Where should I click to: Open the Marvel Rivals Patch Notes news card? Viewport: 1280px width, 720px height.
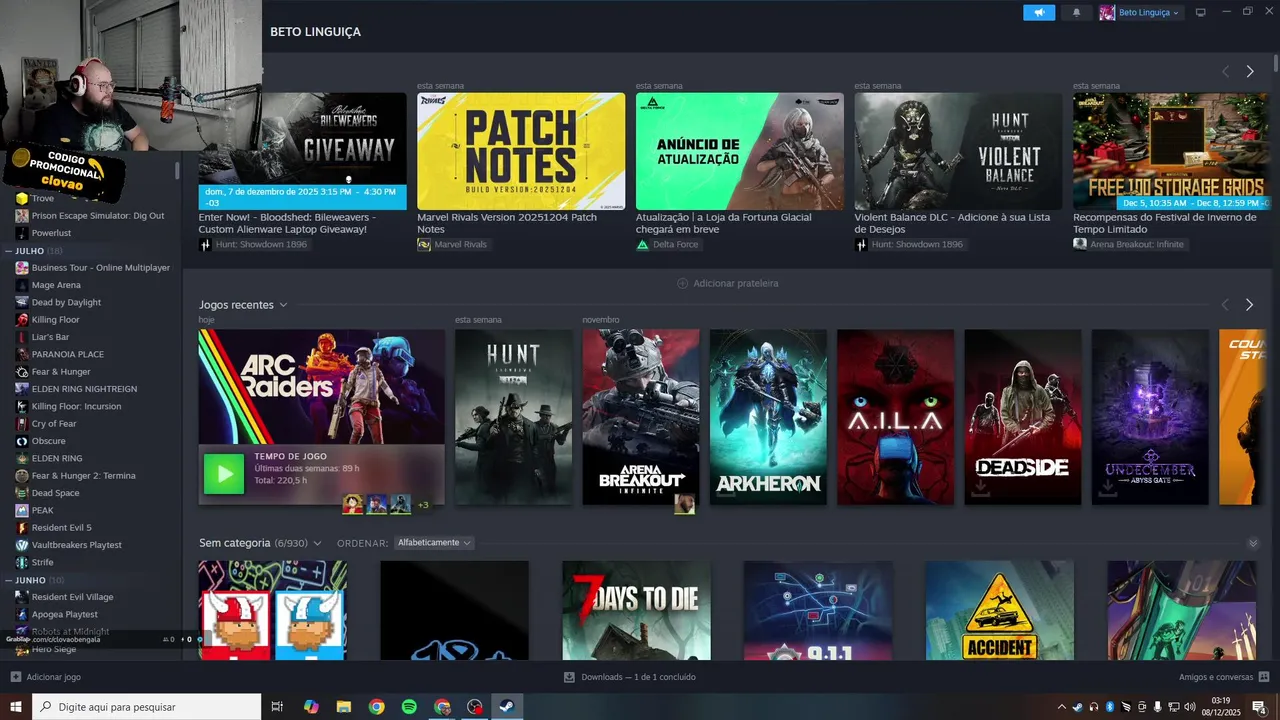[x=521, y=151]
